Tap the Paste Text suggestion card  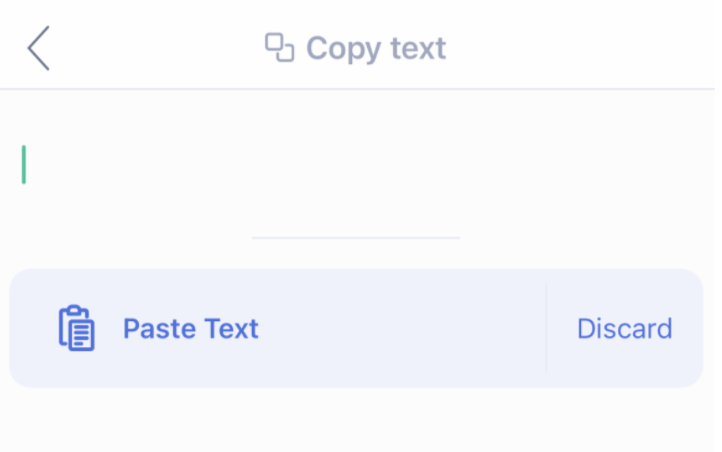click(x=280, y=329)
